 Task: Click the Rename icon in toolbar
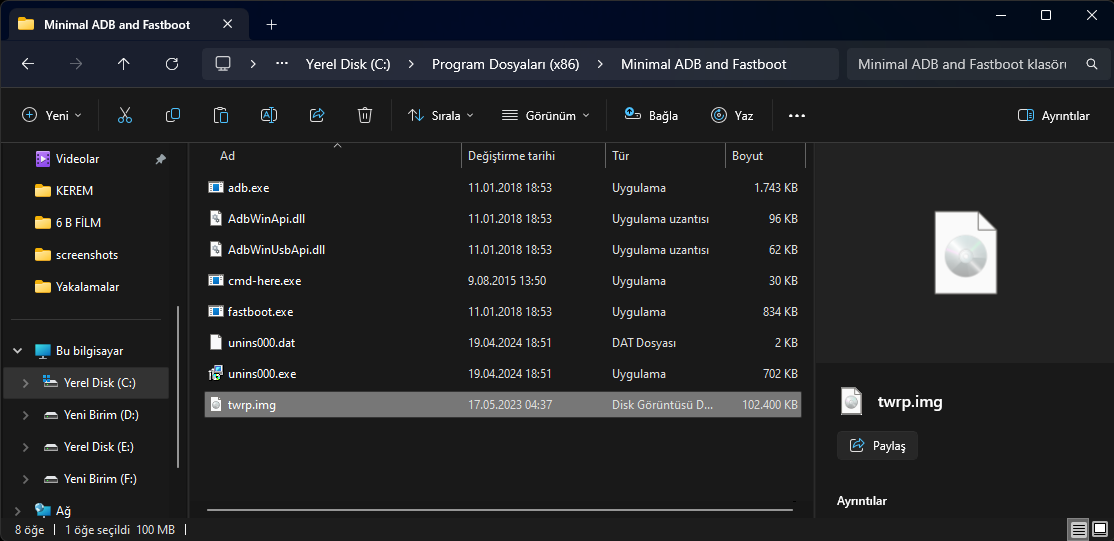click(269, 115)
